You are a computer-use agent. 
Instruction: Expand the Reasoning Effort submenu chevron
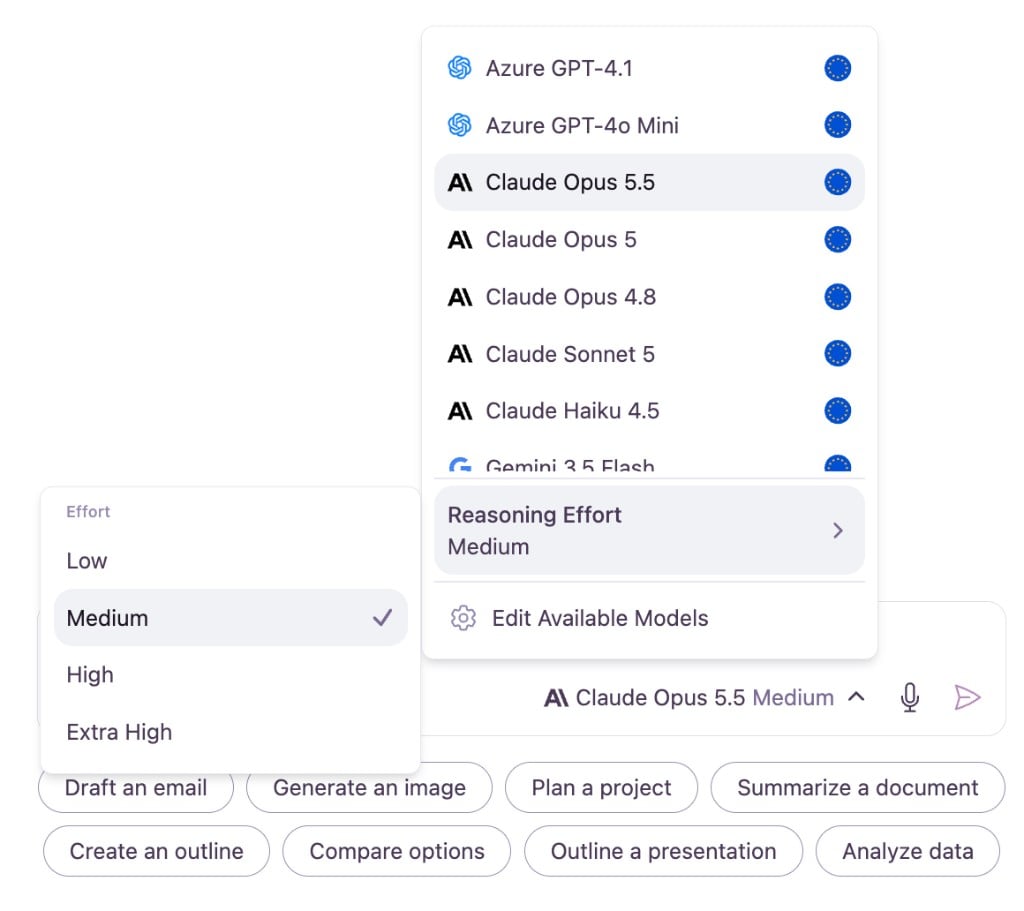point(838,530)
